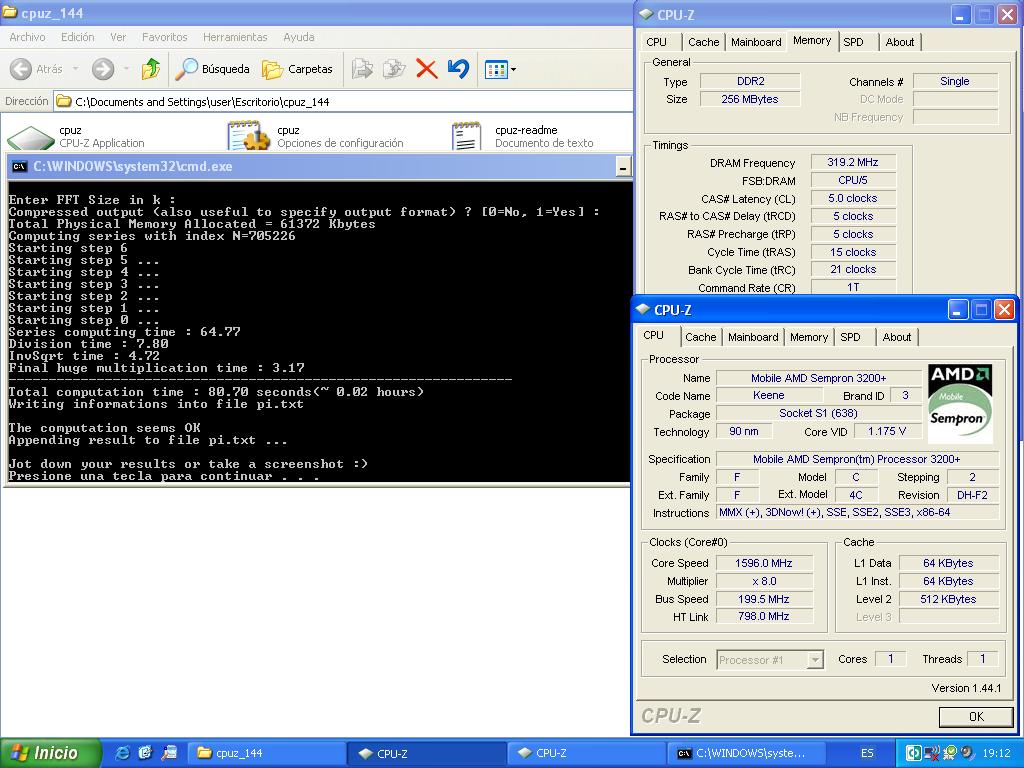
Task: Click the blue Undo arrow icon
Action: (x=458, y=69)
